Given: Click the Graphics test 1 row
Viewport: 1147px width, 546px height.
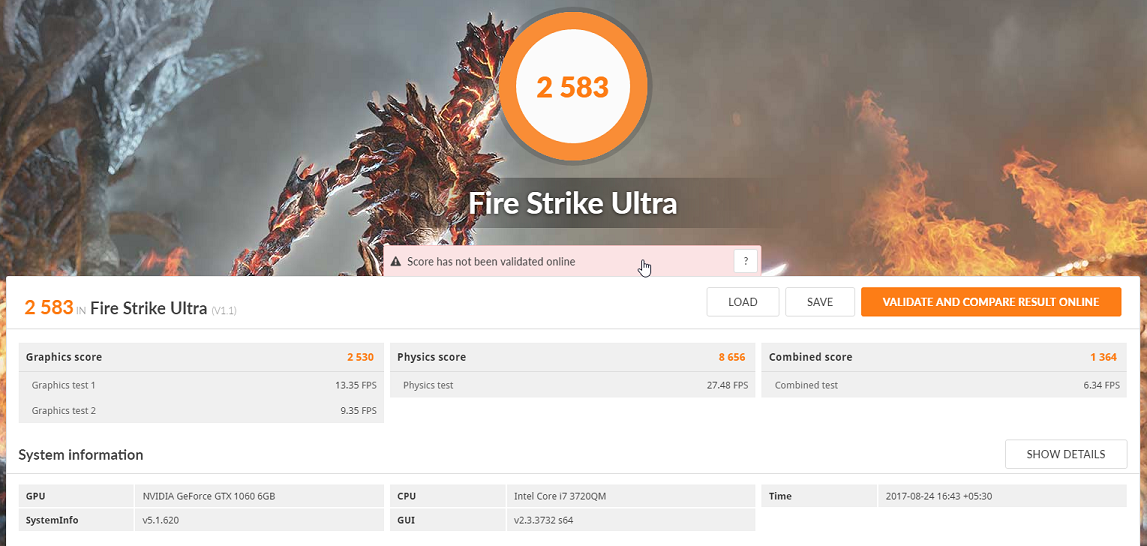Looking at the screenshot, I should [201, 385].
